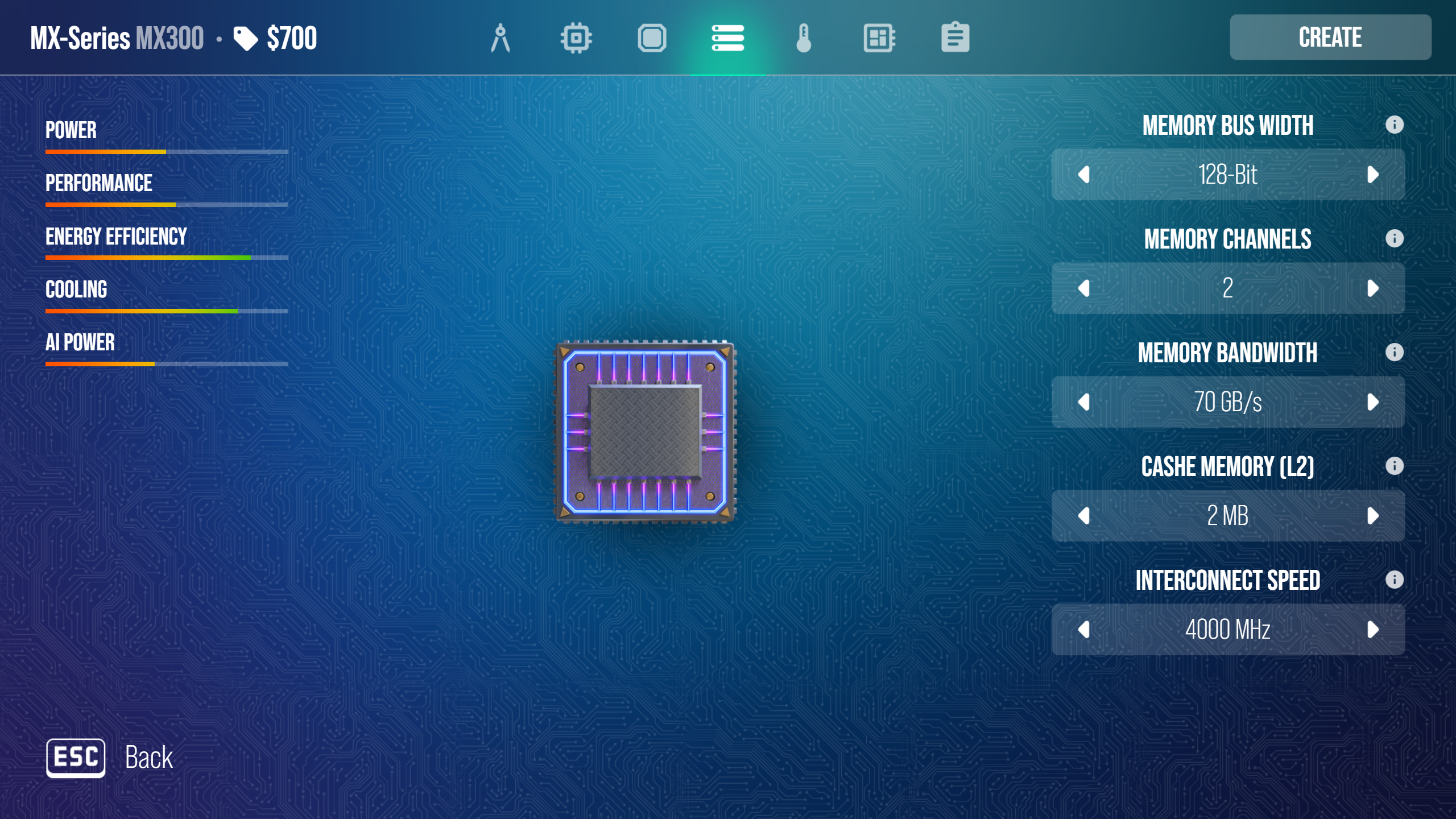1456x819 pixels.
Task: Increase Memory Bandwidth with right arrow
Action: (x=1372, y=402)
